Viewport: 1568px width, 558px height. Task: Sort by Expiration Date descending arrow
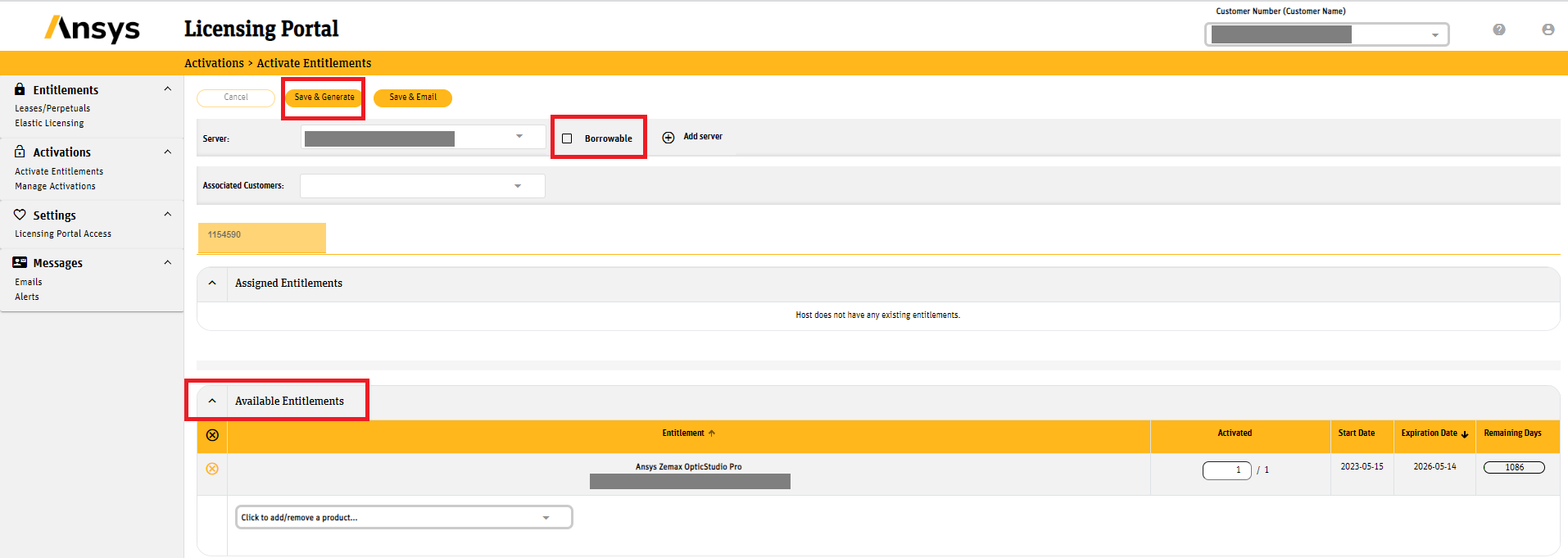click(x=1465, y=434)
